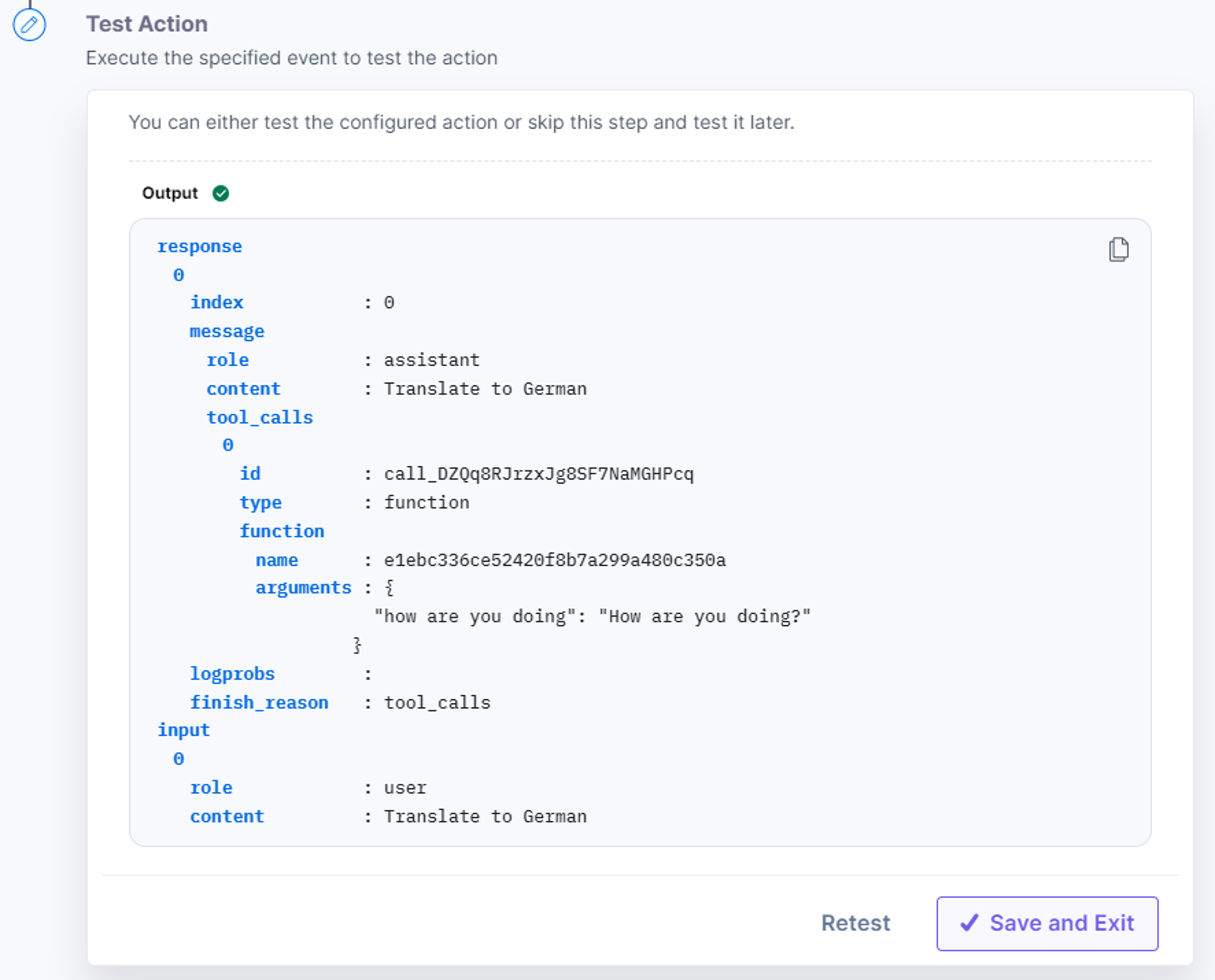Screen dimensions: 1215x980
Task: Click Save and Exit
Action: pos(1047,924)
